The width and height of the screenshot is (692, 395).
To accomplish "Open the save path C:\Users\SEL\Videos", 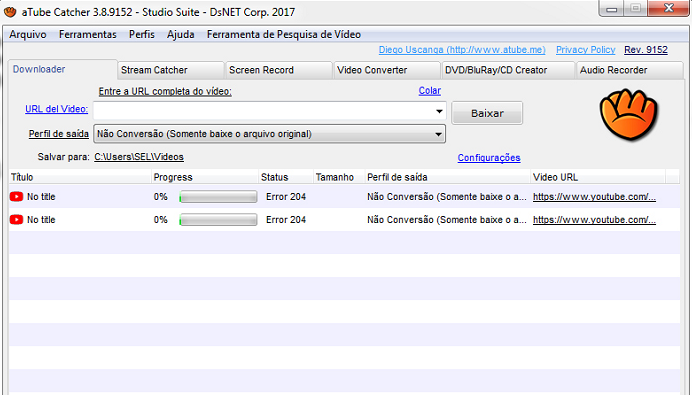I will (x=139, y=157).
